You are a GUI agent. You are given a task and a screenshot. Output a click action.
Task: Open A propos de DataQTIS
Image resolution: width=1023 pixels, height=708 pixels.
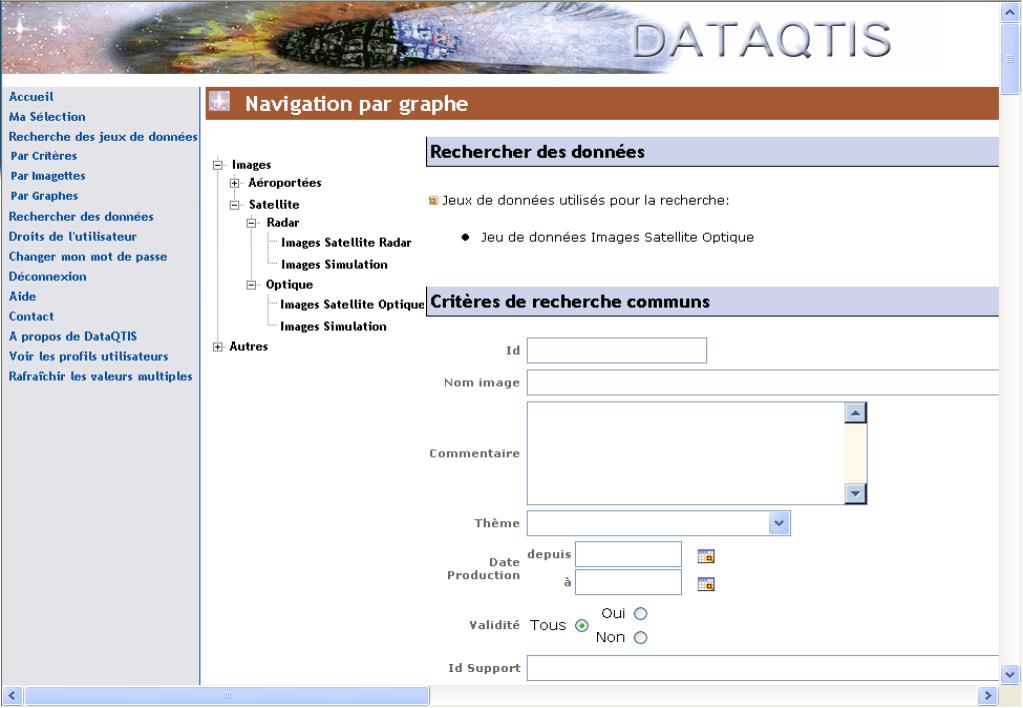click(72, 337)
